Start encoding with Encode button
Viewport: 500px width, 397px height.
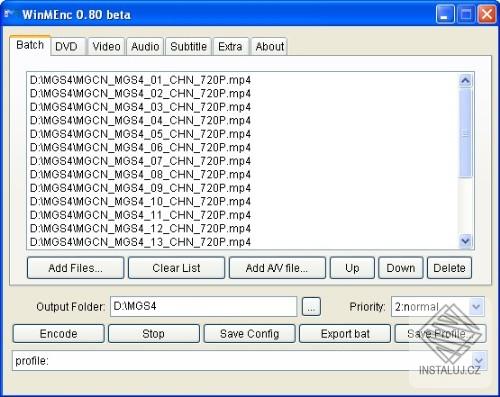coord(59,333)
